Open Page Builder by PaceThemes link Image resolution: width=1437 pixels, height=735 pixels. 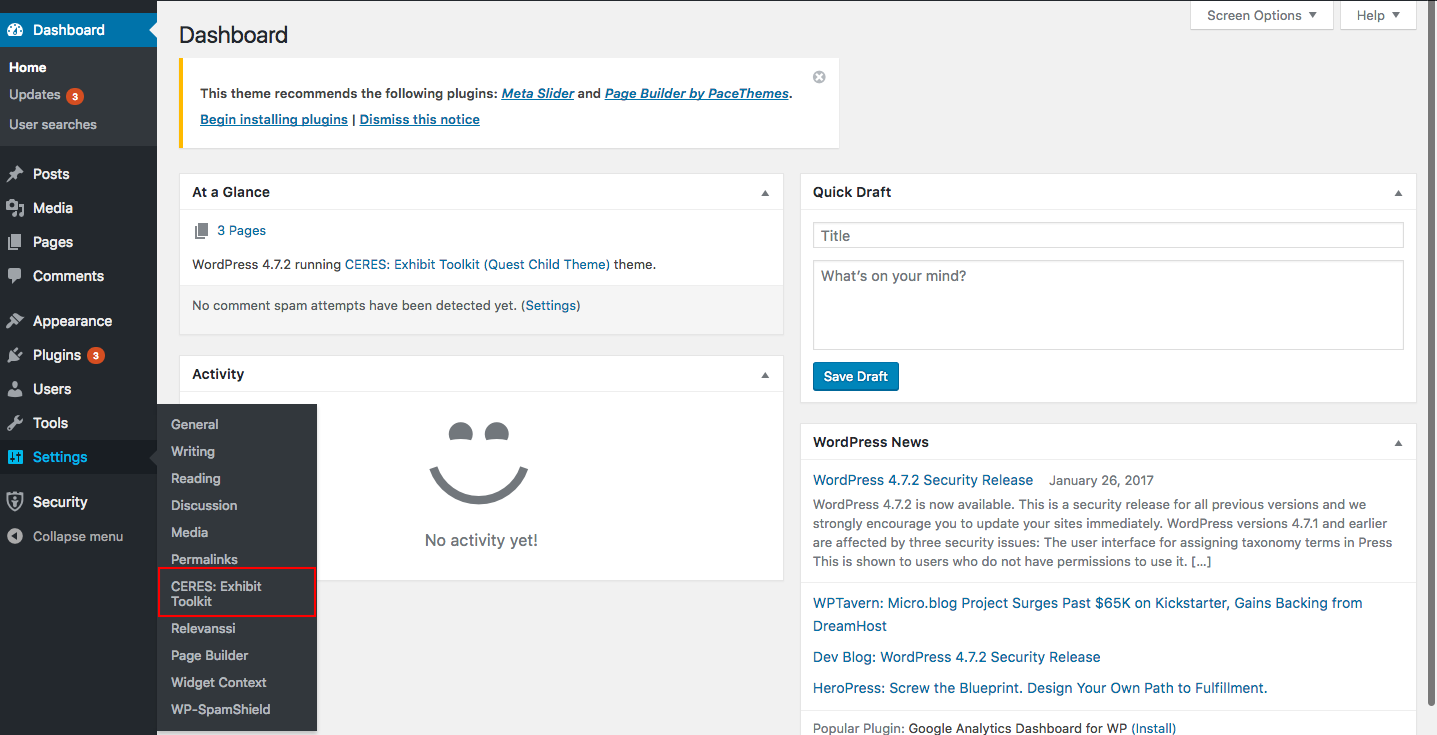click(697, 93)
